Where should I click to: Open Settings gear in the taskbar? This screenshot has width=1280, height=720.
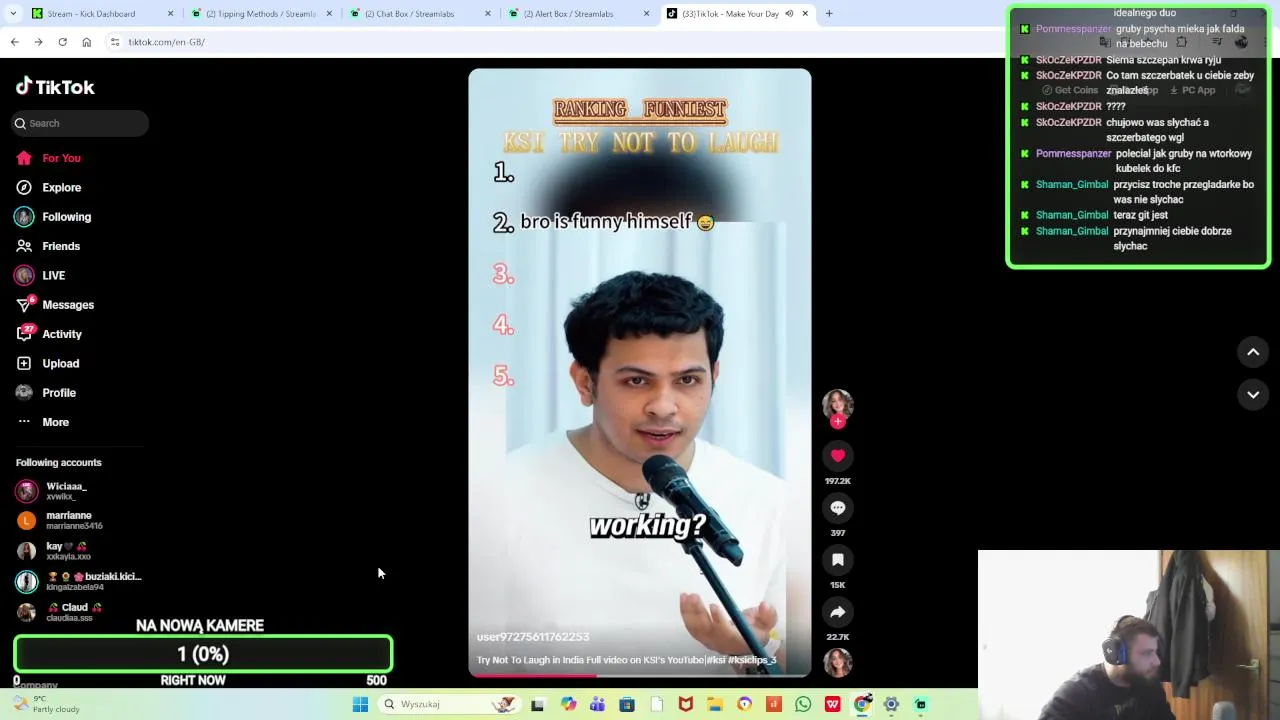point(891,704)
